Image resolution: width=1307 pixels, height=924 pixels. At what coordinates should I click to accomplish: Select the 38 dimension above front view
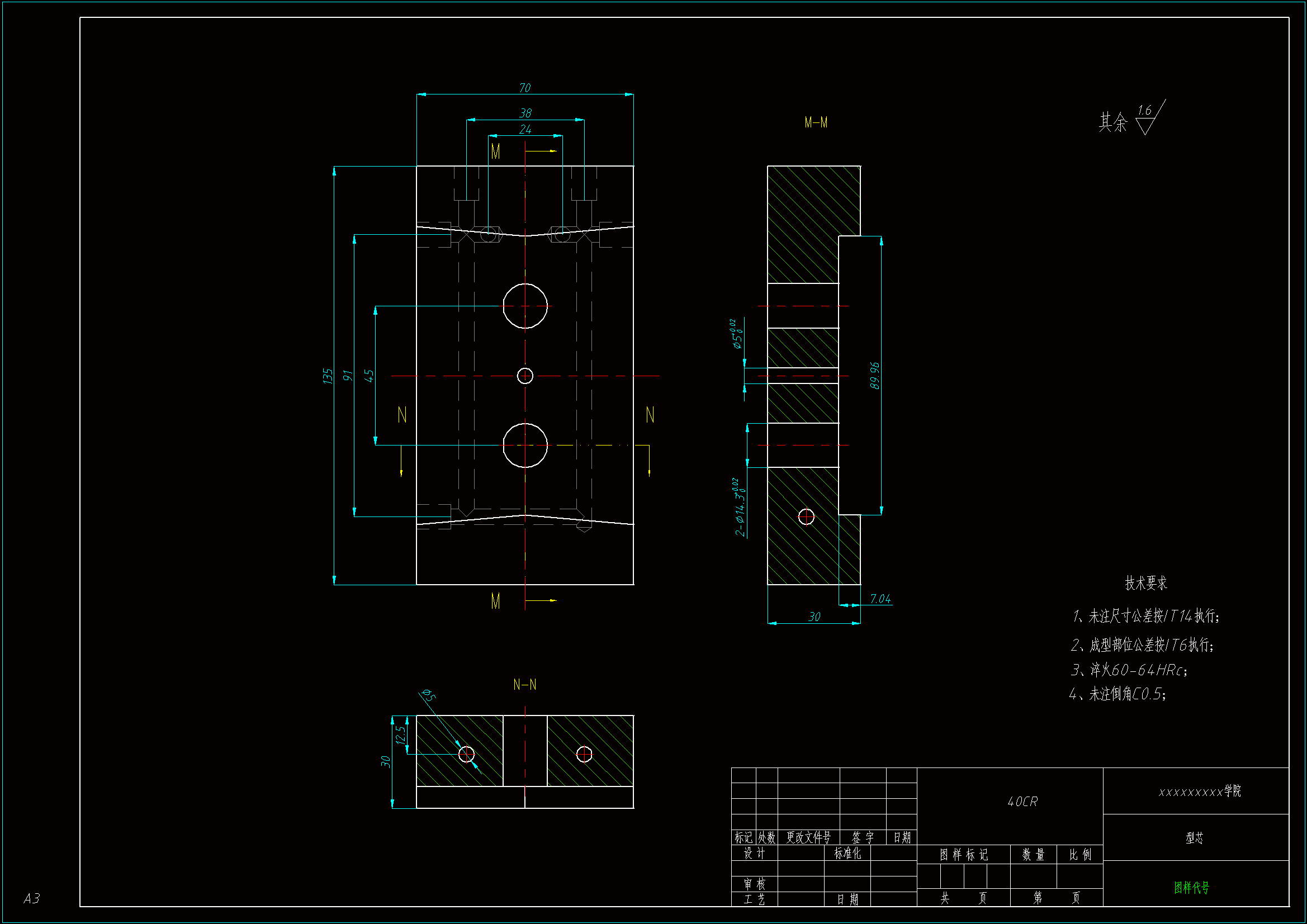click(x=525, y=113)
